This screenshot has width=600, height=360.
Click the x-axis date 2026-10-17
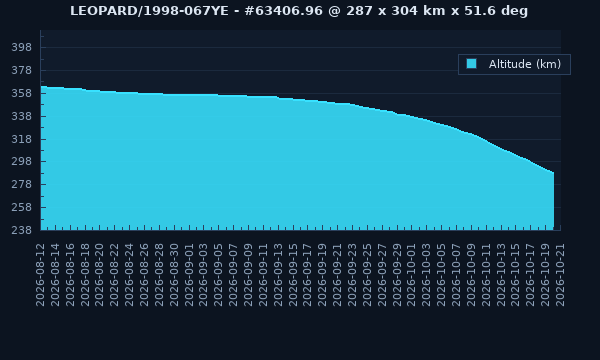click(530, 275)
